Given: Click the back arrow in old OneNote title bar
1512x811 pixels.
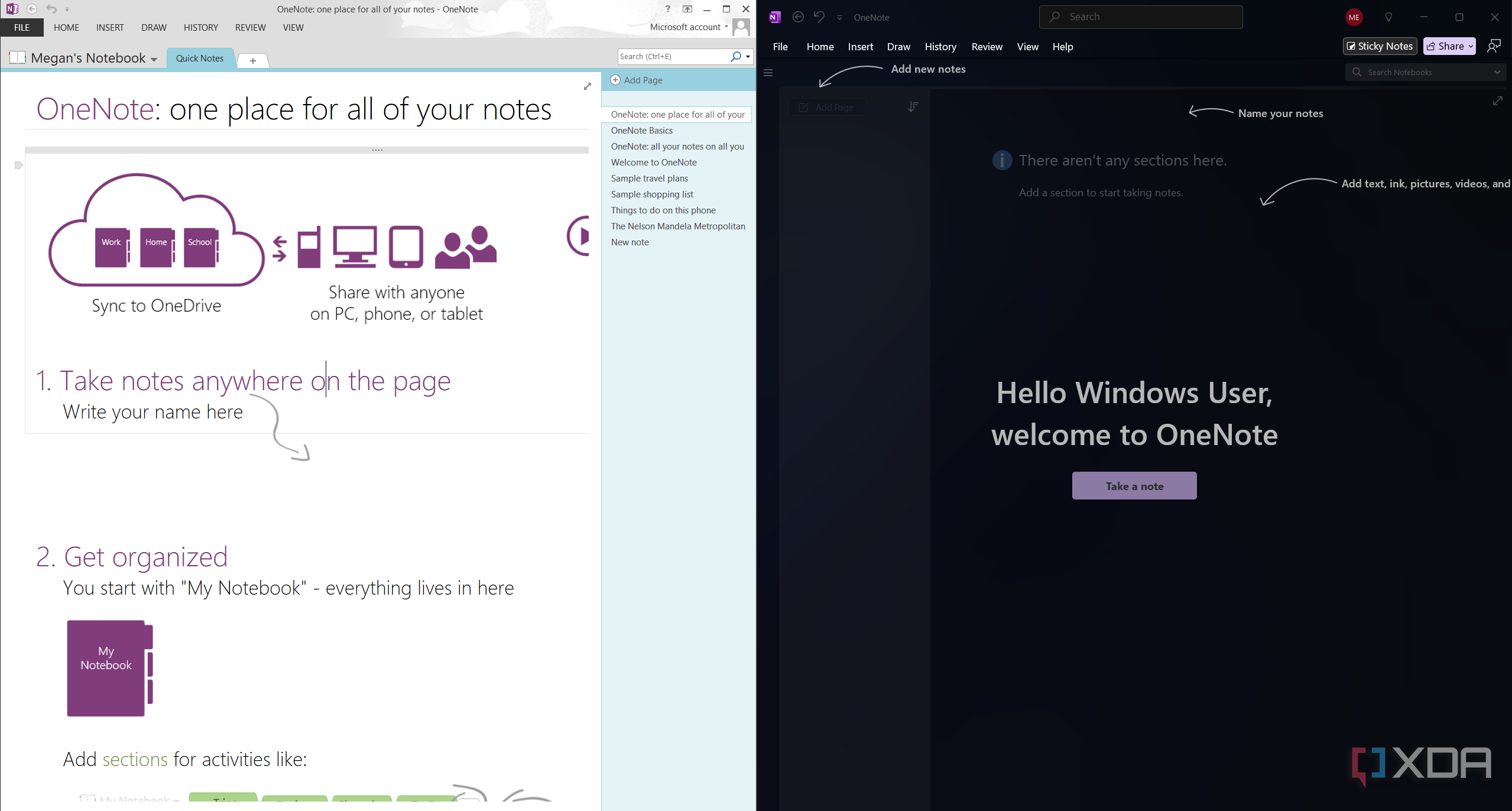Looking at the screenshot, I should pyautogui.click(x=32, y=9).
